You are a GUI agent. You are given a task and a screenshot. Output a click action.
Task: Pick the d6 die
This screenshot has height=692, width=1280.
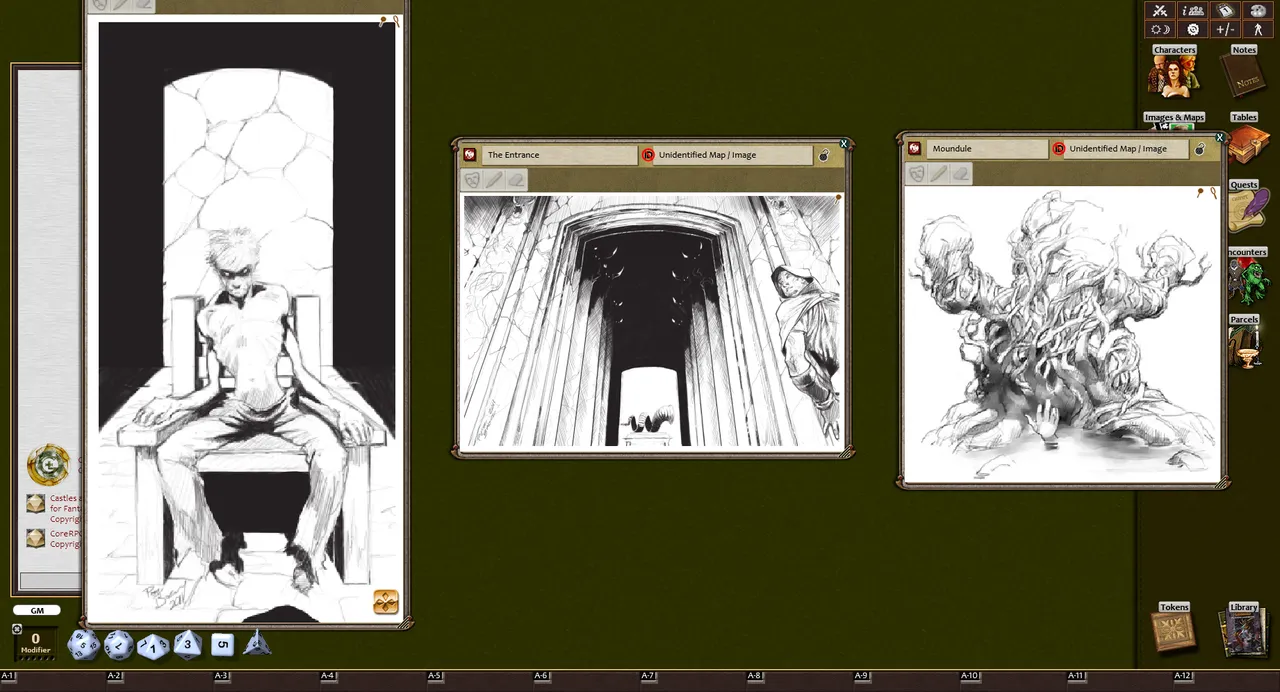click(x=222, y=645)
